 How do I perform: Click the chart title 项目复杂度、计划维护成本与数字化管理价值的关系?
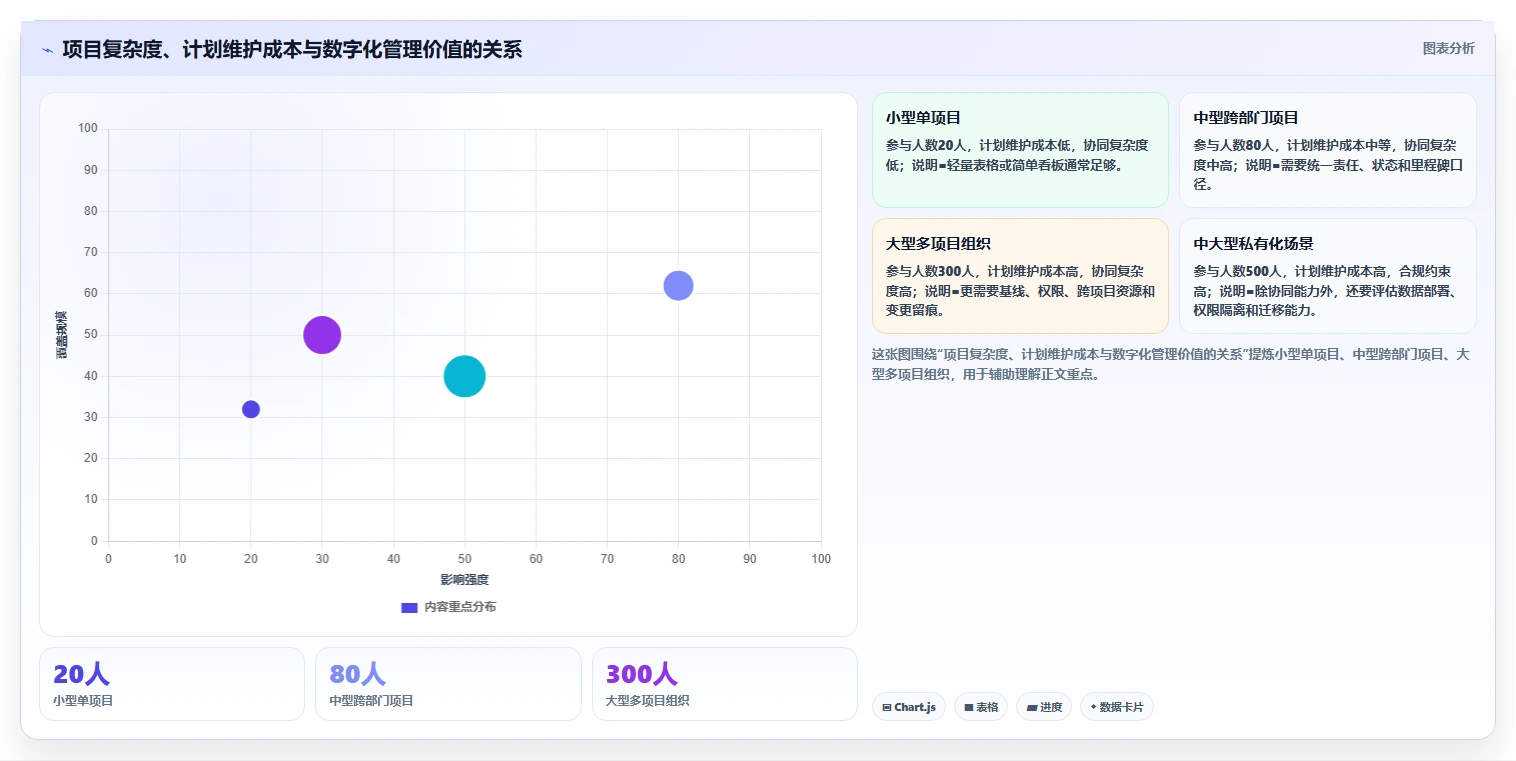(x=292, y=49)
